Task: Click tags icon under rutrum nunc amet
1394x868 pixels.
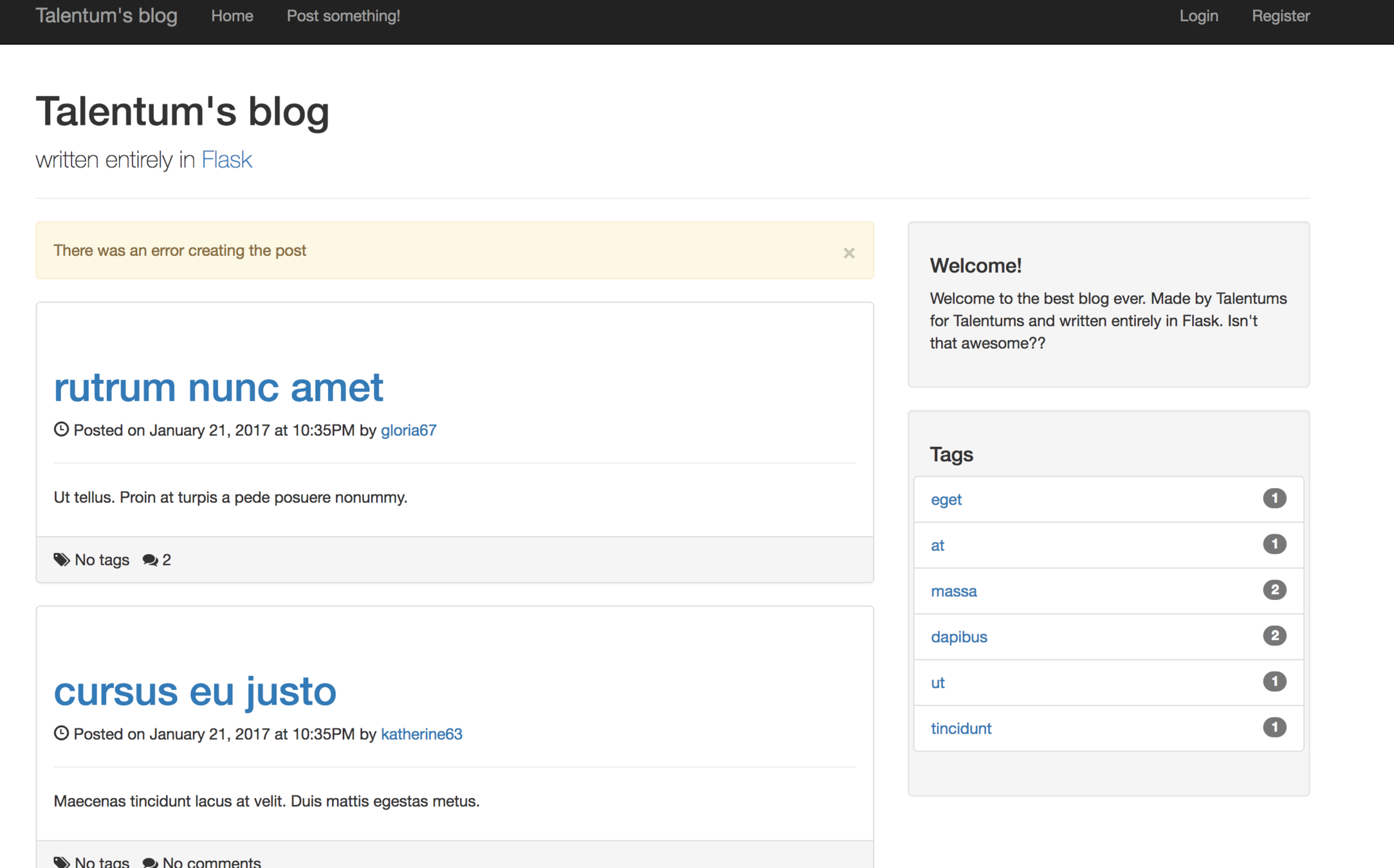Action: [61, 559]
